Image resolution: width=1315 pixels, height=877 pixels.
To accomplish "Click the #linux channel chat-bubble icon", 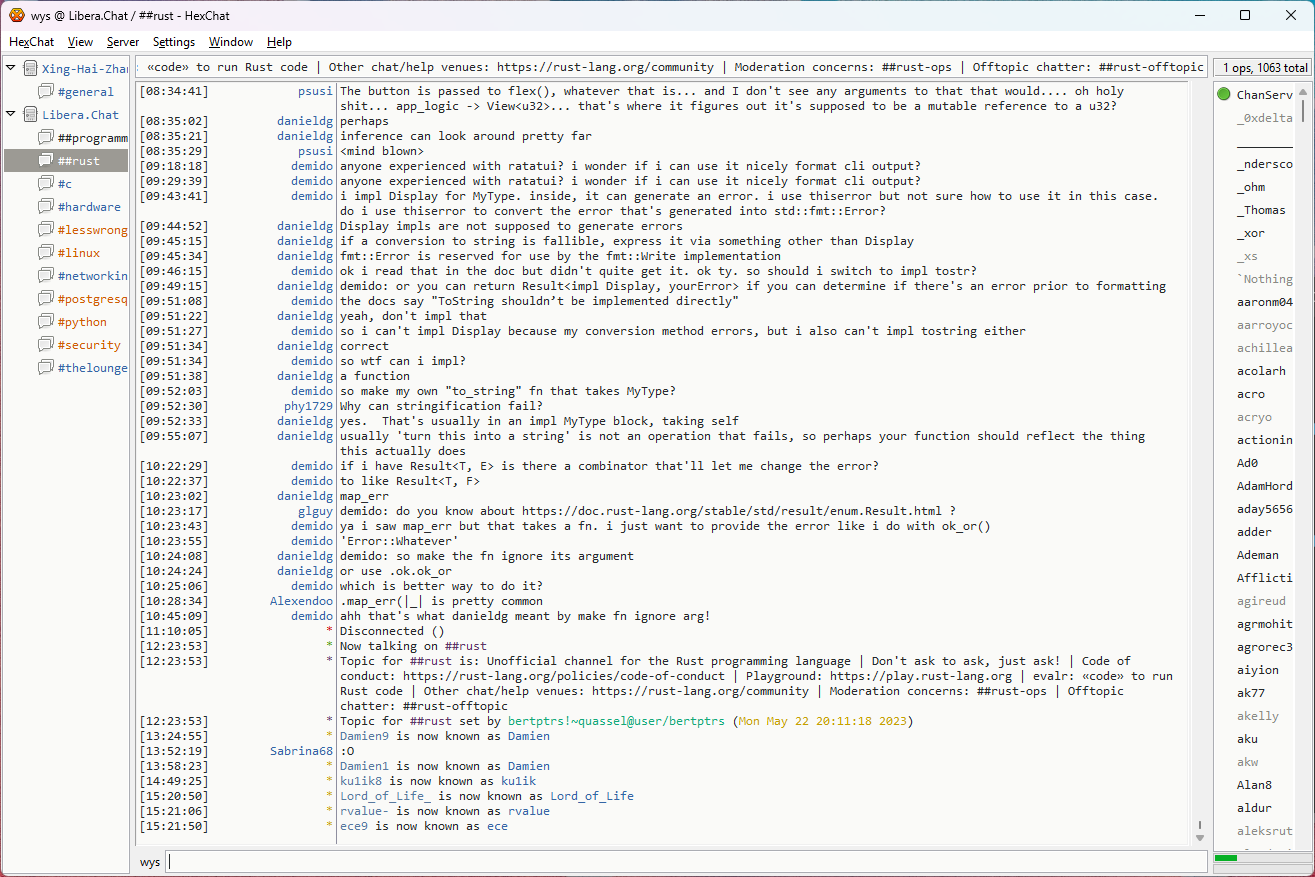I will click(46, 253).
